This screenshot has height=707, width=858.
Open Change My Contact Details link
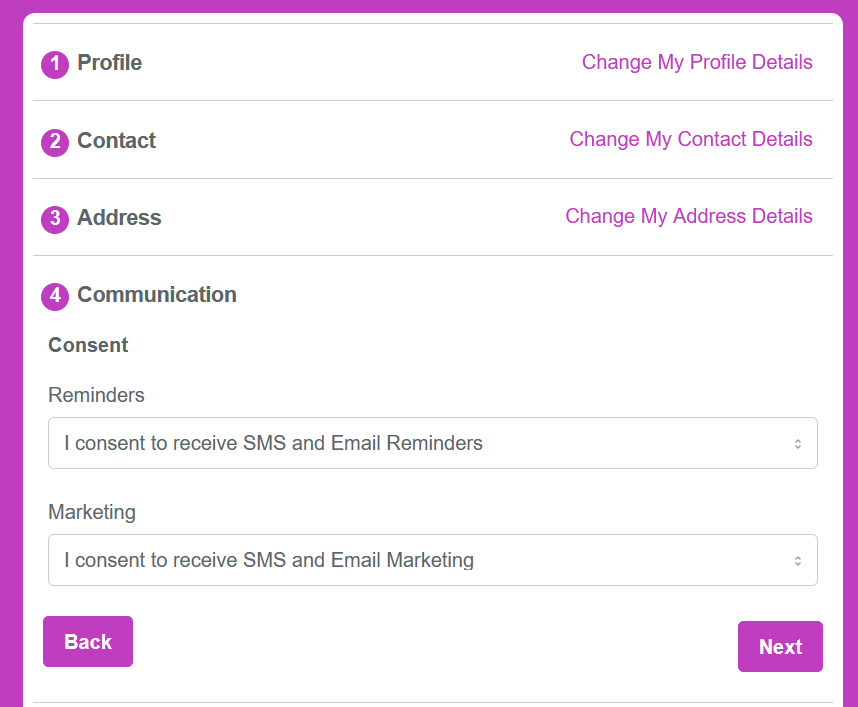tap(691, 140)
